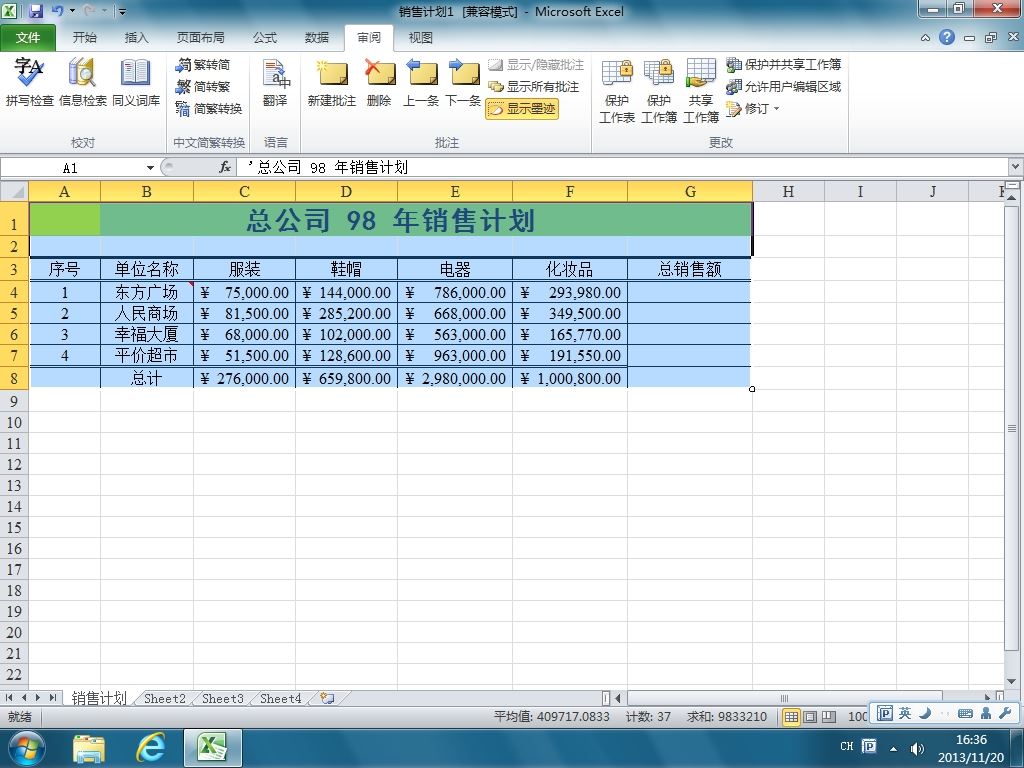This screenshot has height=768, width=1024.
Task: Click horizontal scrollbar left arrow
Action: point(618,698)
